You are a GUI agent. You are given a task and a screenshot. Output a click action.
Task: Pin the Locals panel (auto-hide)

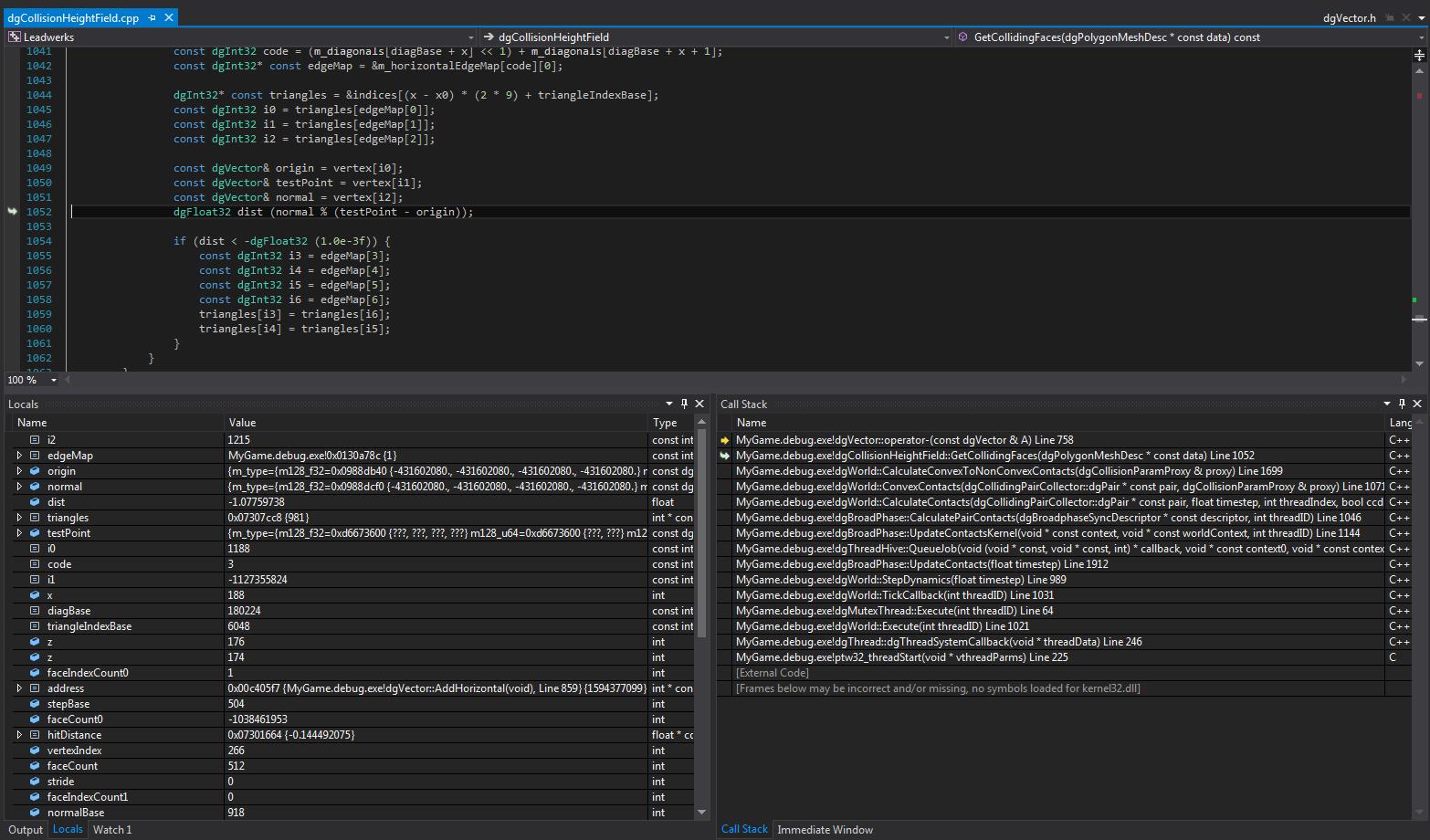click(x=684, y=404)
